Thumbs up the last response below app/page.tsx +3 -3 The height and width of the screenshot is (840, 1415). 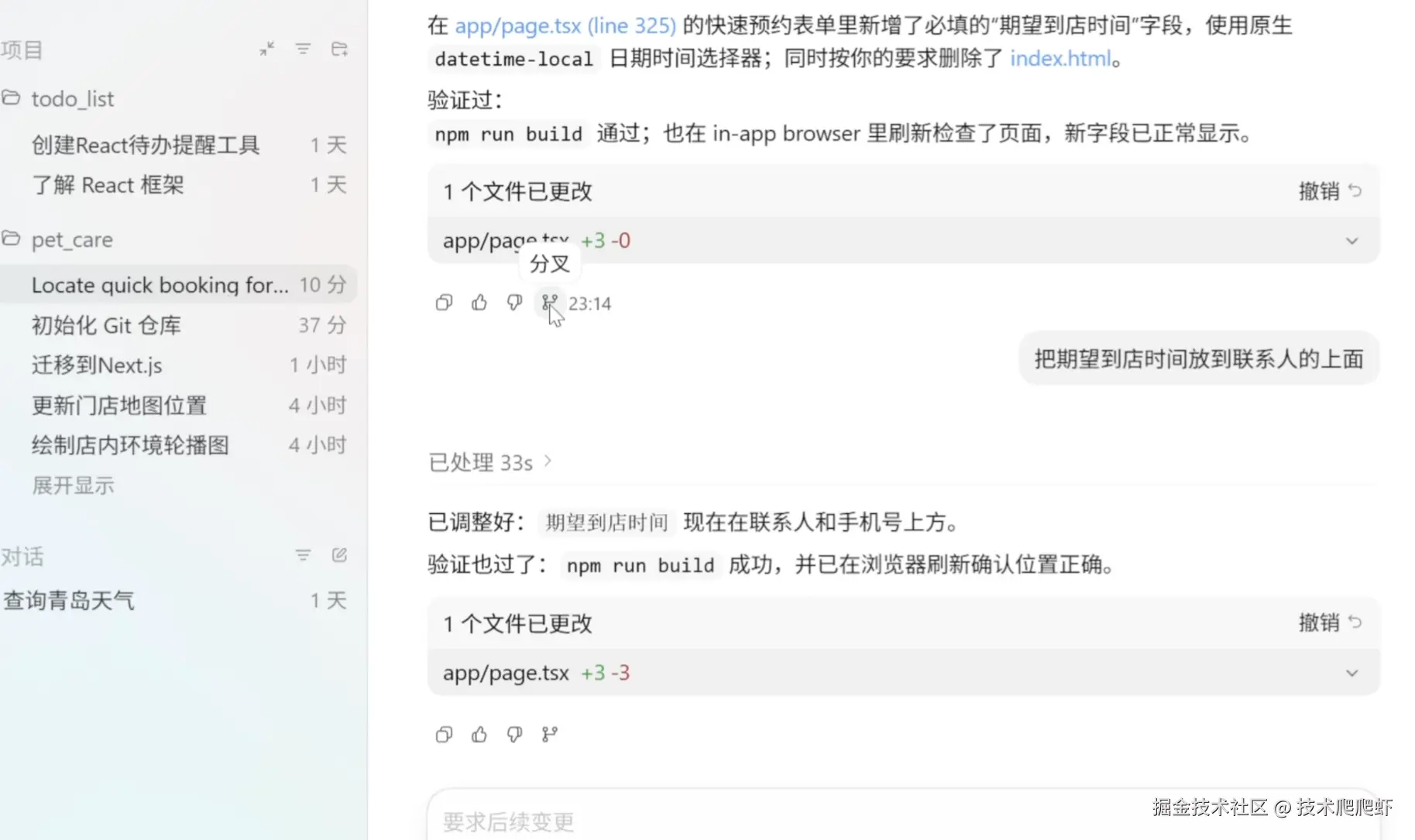[x=479, y=734]
